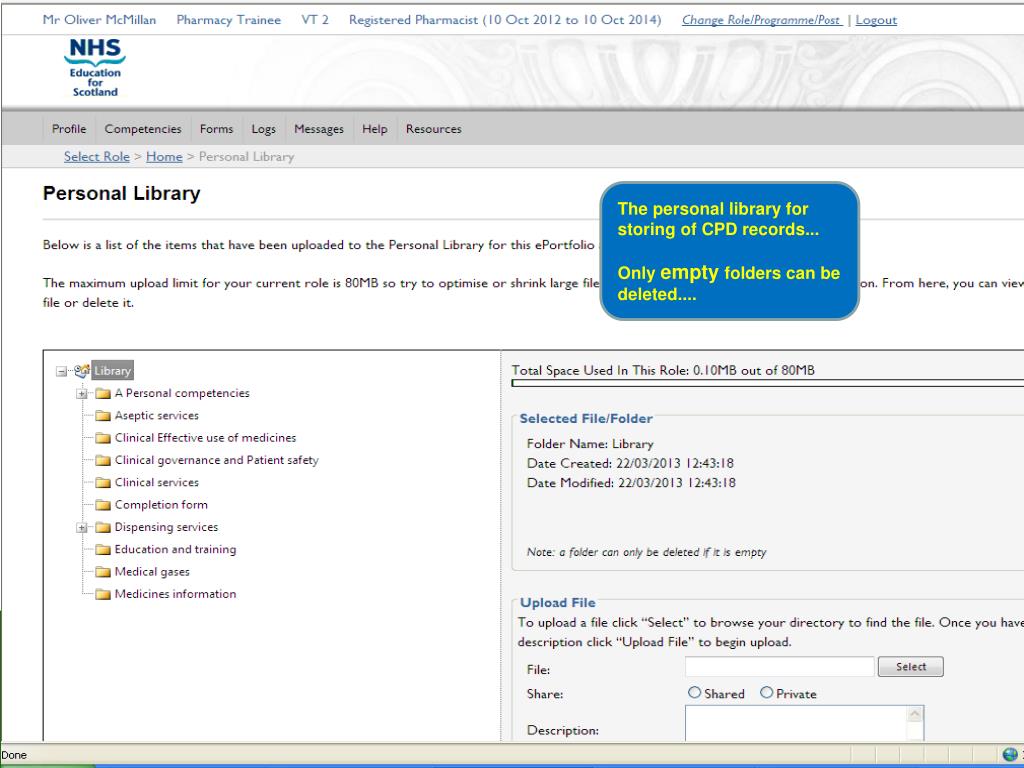Click the globe icon in the status bar

(1010, 754)
